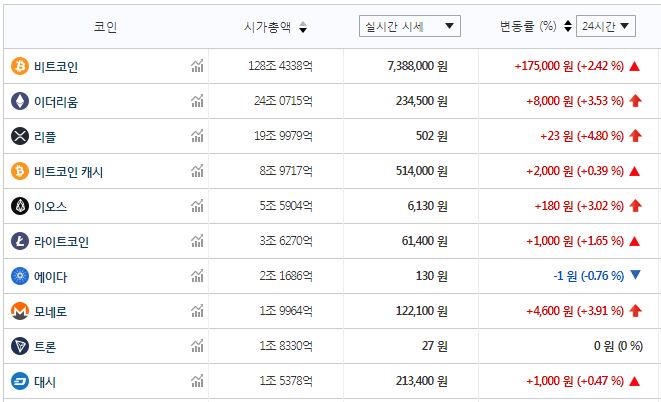Viewport: 661px width, 402px height.
Task: Sort by 시가총액 using the sort arrows
Action: (303, 27)
